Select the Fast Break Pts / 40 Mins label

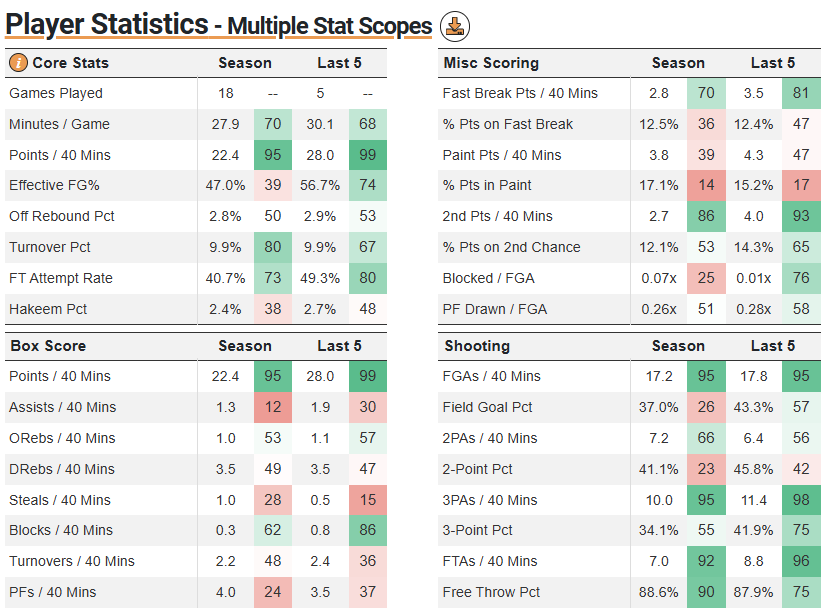pos(520,93)
